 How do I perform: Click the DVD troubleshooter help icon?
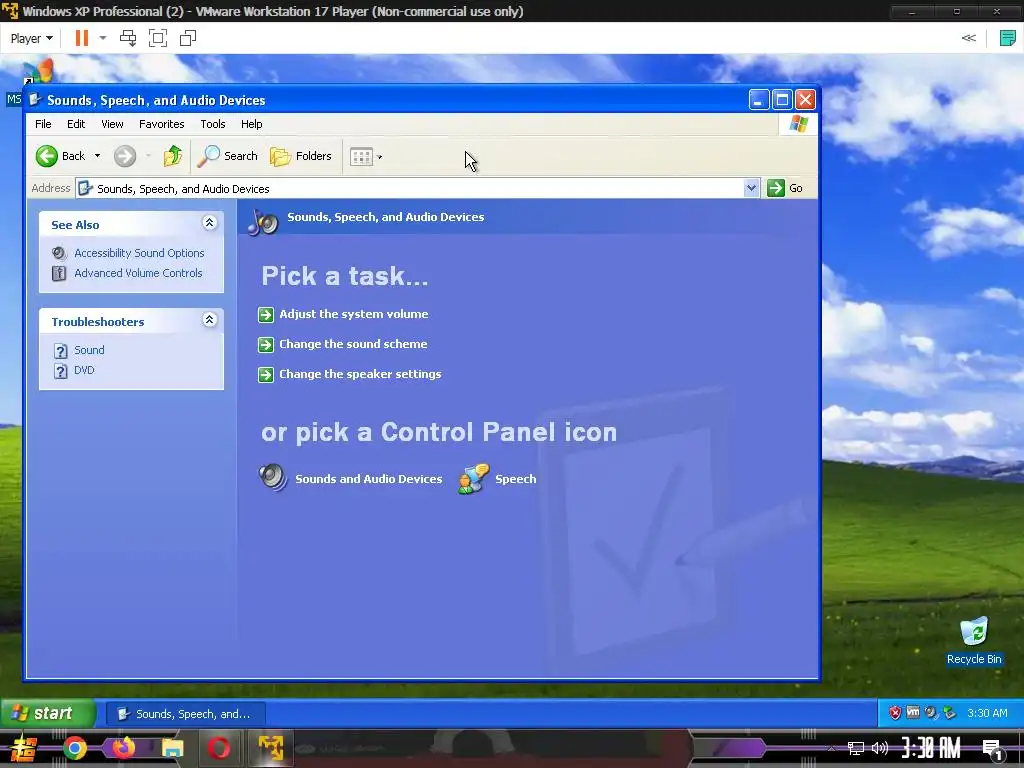pos(61,371)
